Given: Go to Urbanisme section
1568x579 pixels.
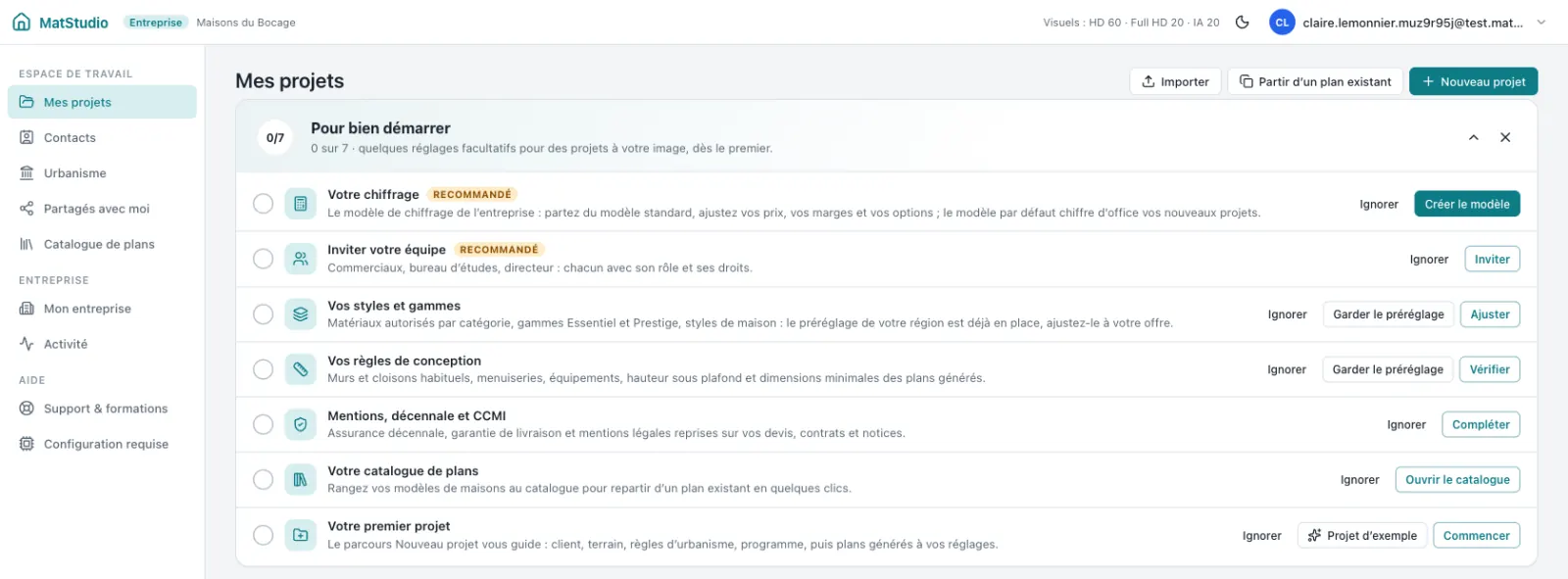Looking at the screenshot, I should tap(102, 173).
